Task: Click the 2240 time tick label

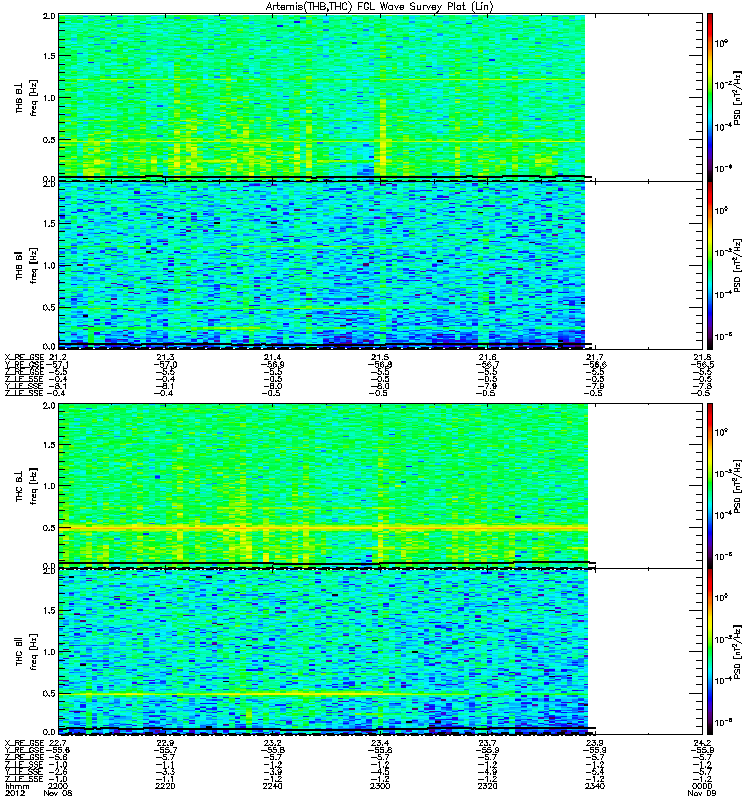Action: point(272,787)
